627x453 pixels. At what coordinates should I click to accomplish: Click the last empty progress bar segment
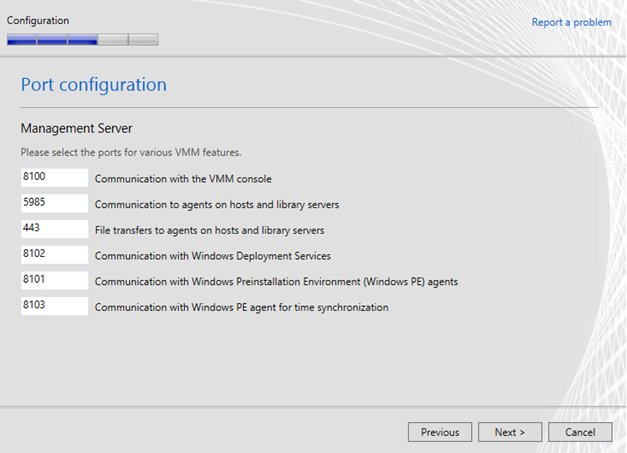click(143, 40)
